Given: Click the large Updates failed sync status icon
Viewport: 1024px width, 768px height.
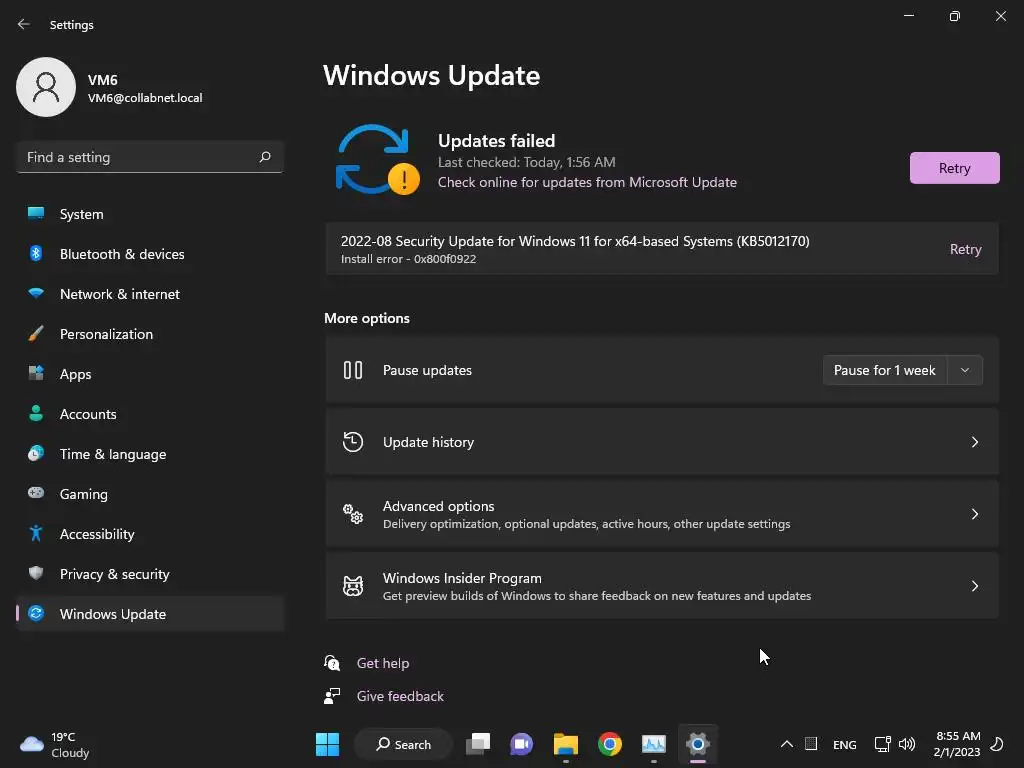Looking at the screenshot, I should click(x=377, y=160).
